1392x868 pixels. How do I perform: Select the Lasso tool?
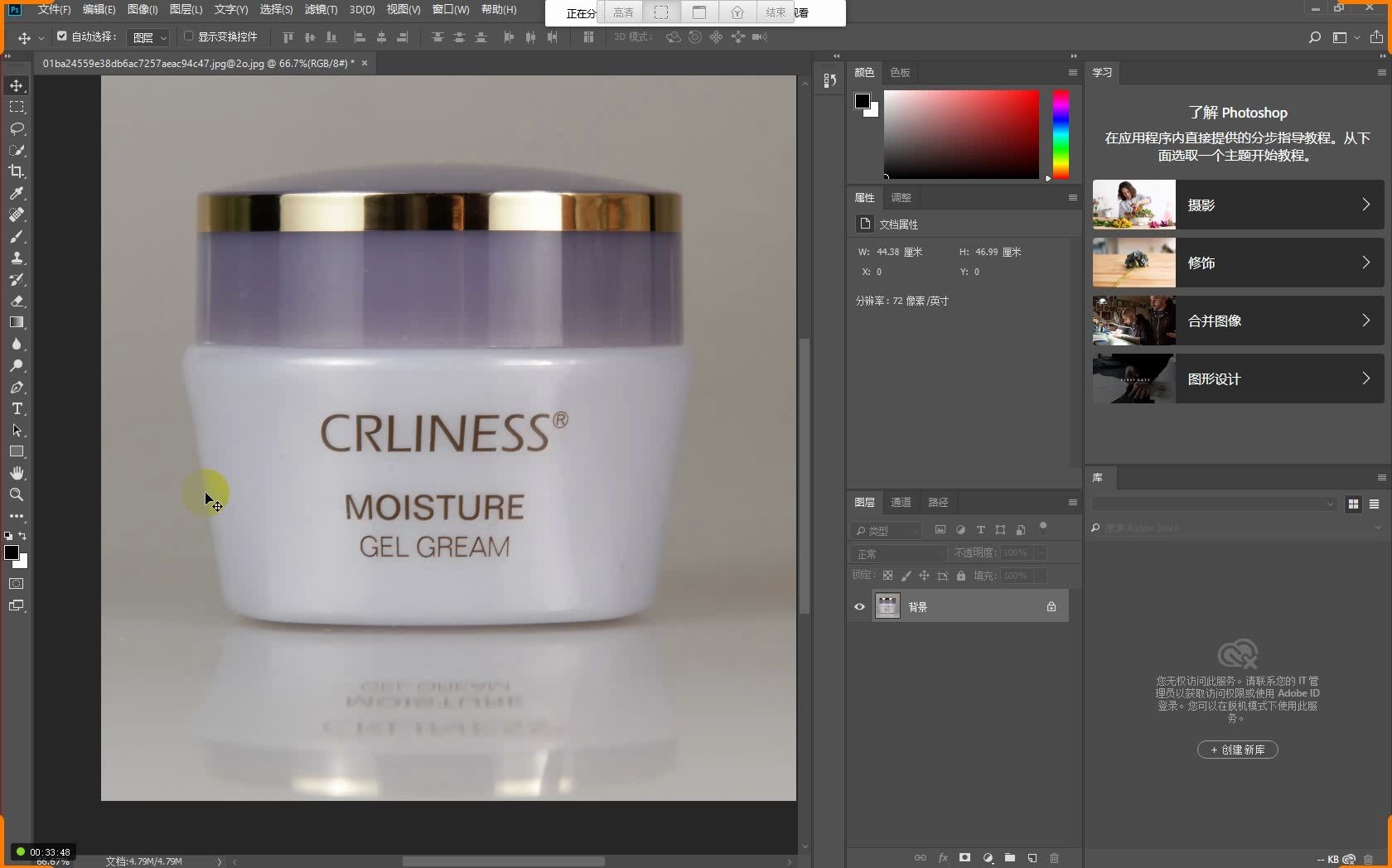point(17,129)
